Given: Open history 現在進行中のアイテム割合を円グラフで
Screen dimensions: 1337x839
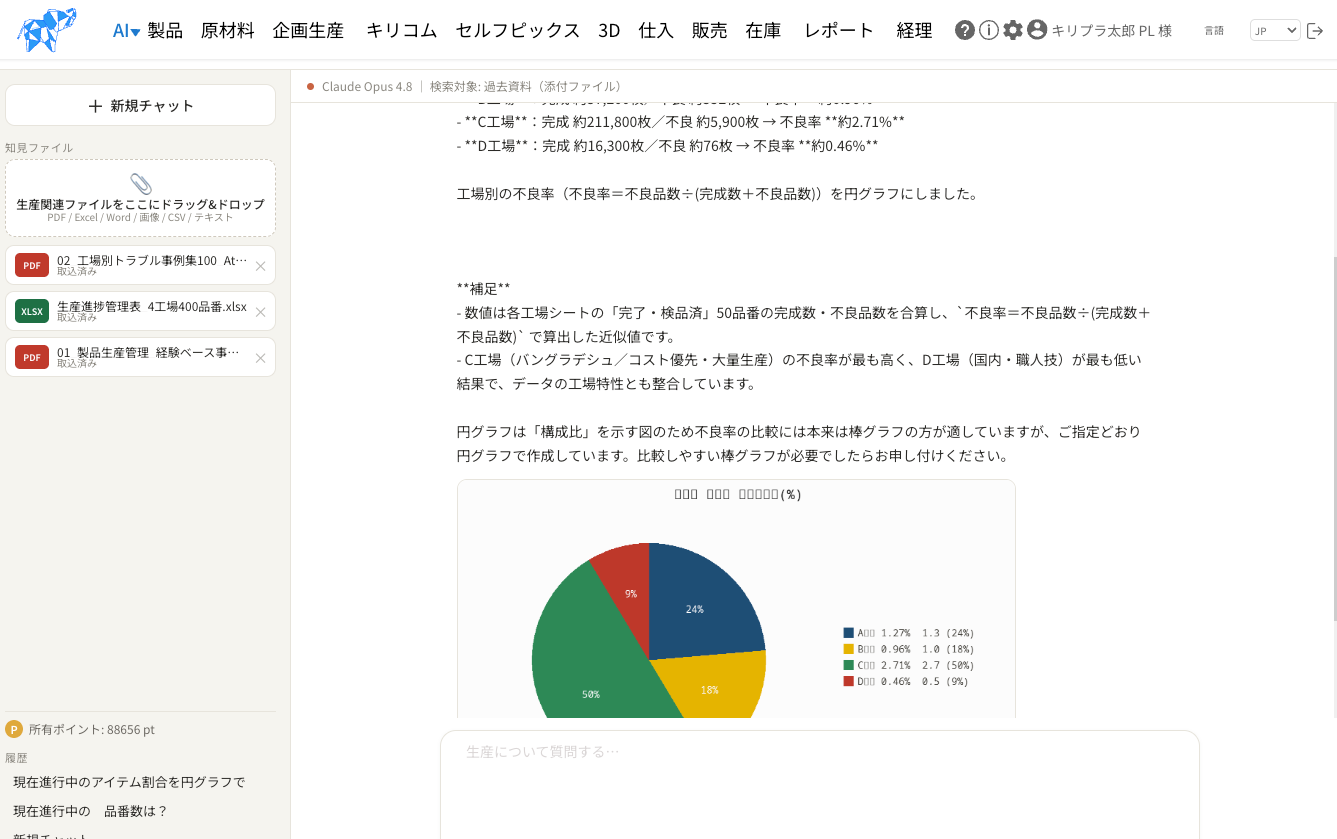Looking at the screenshot, I should pyautogui.click(x=129, y=782).
